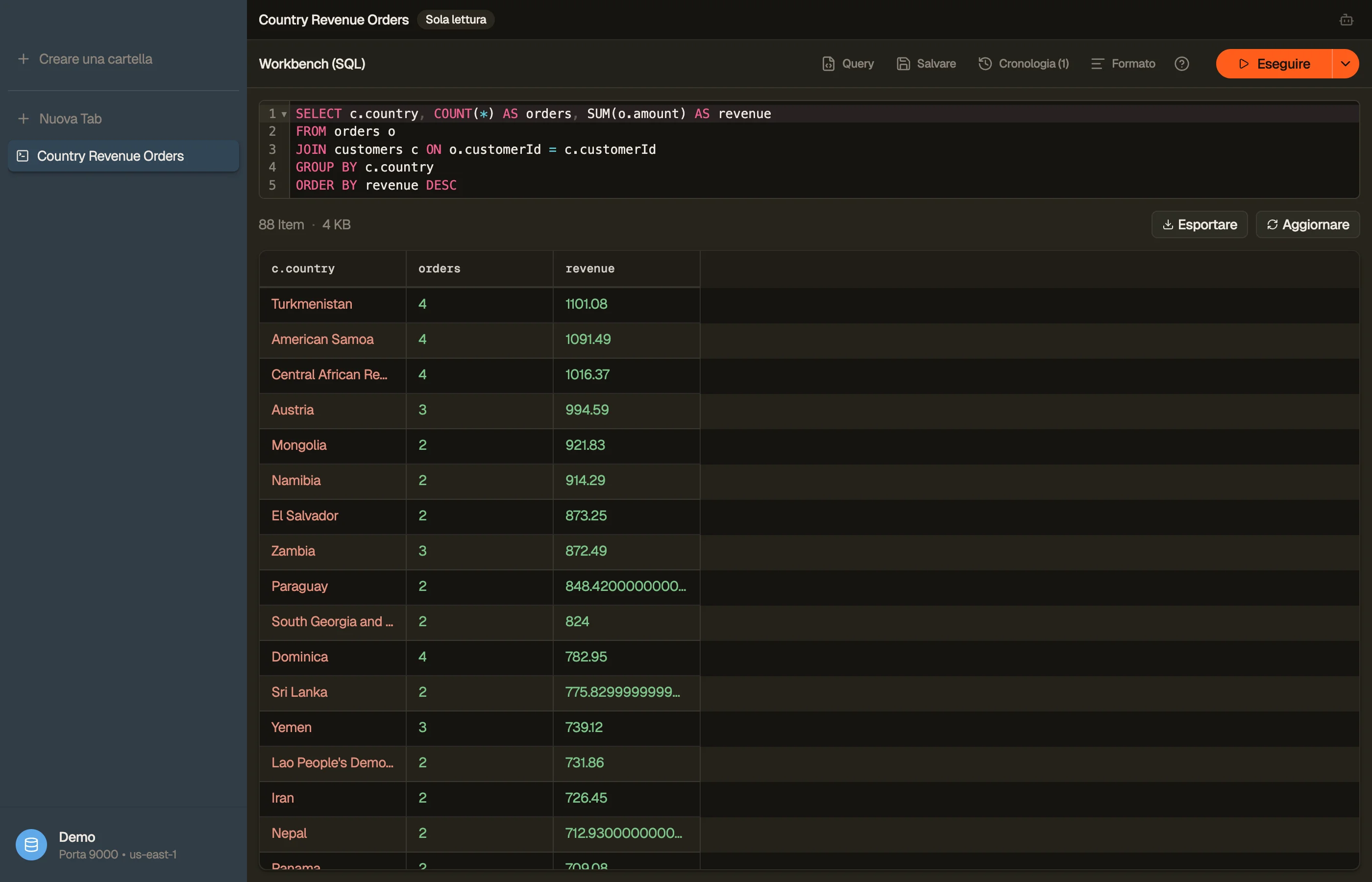
Task: Refresh results with Aggiornare
Action: click(x=1308, y=224)
